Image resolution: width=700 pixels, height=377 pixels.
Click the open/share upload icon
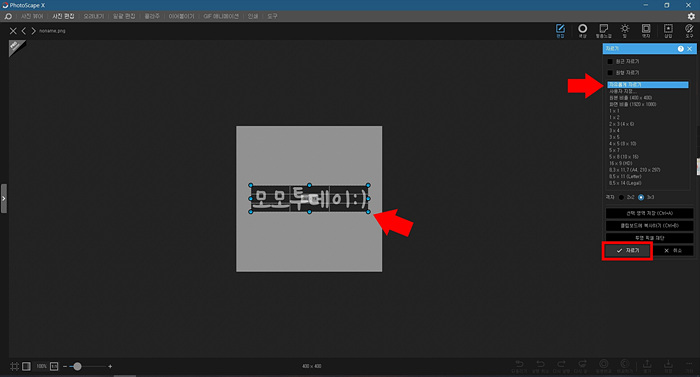click(x=647, y=366)
